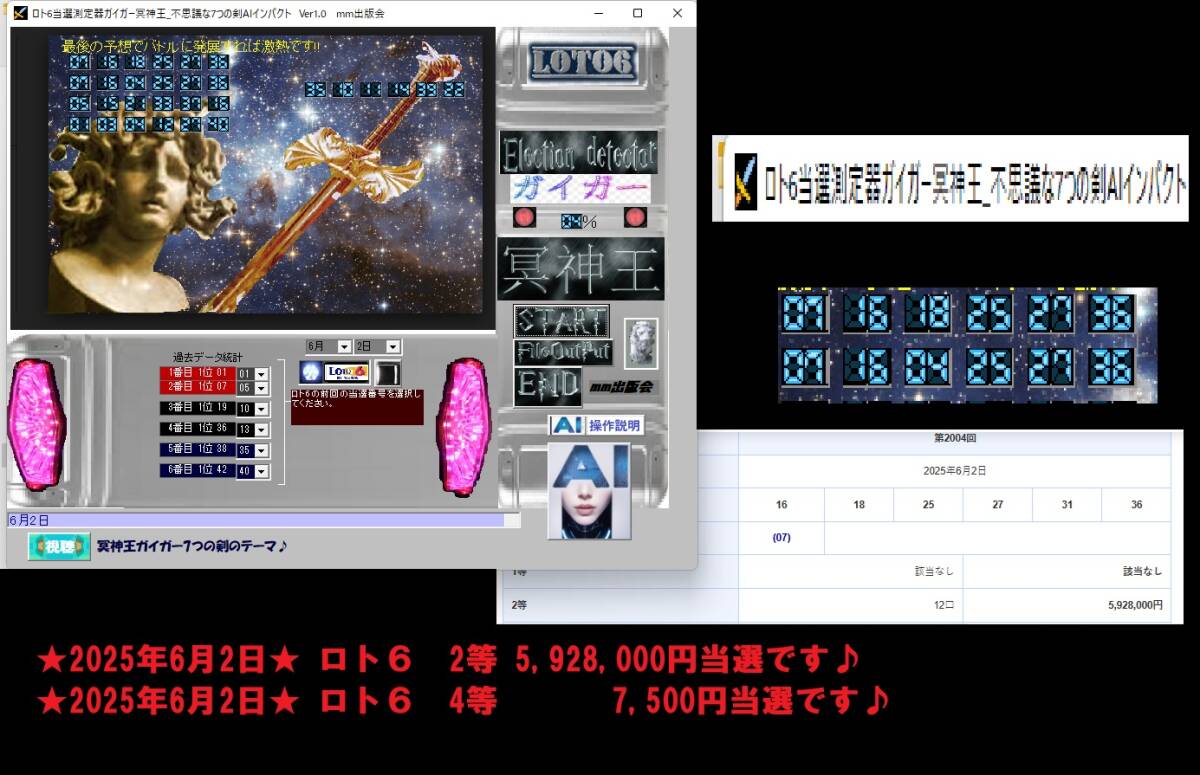This screenshot has width=1200, height=775.
Task: Click the 冥神王 title graphic
Action: (580, 268)
